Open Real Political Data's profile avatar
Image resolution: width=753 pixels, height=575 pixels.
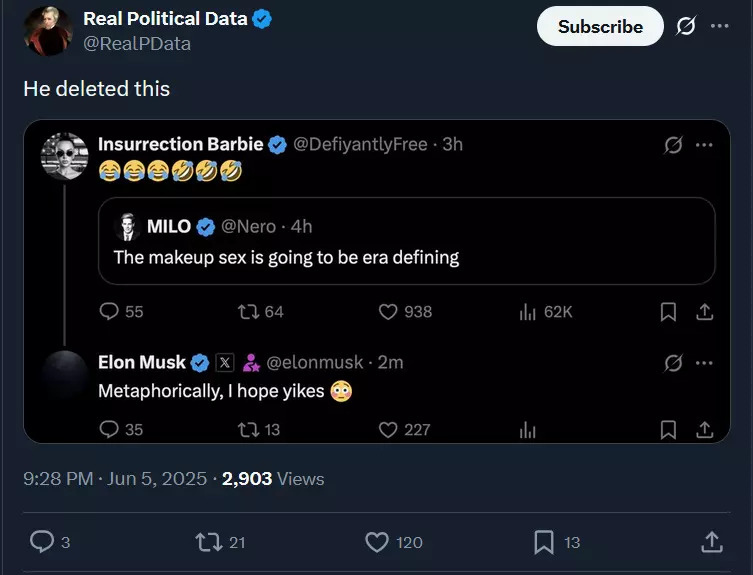click(46, 30)
